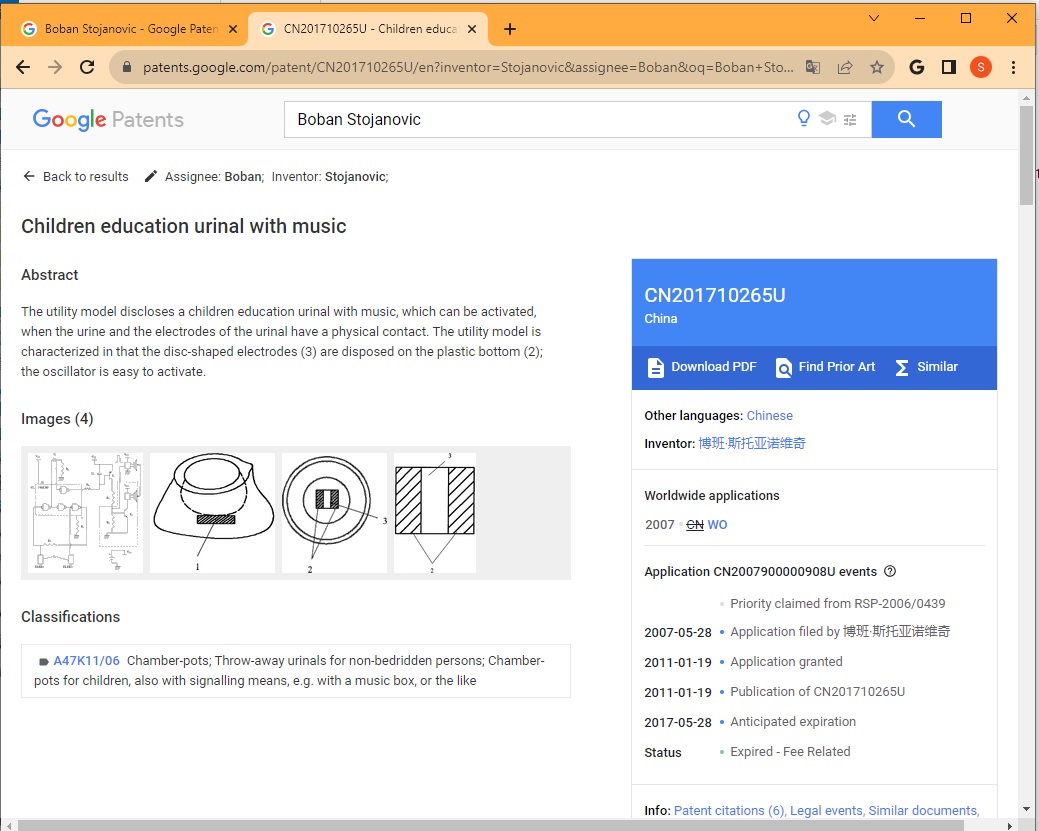
Task: Open the Google extension icon
Action: coord(916,67)
